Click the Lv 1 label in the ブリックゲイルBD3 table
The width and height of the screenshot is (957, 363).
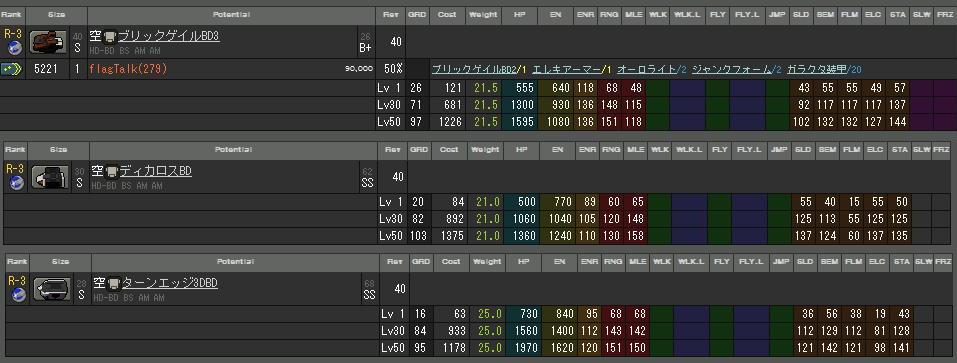389,88
